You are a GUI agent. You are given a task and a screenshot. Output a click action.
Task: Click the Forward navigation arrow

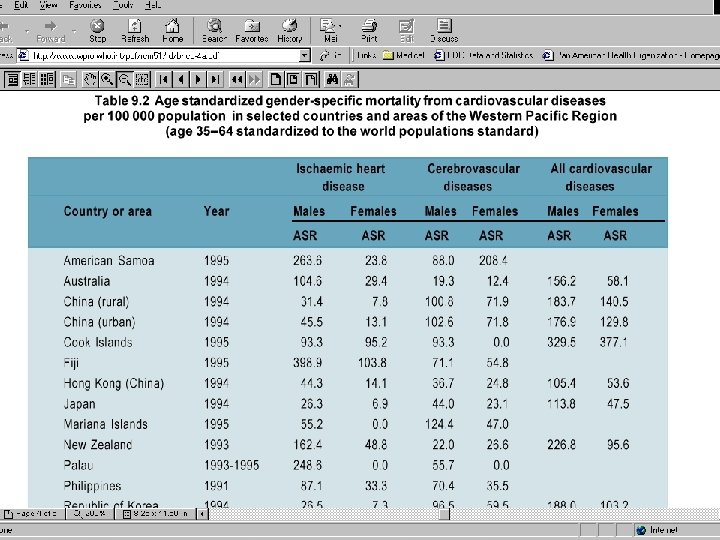[51, 31]
